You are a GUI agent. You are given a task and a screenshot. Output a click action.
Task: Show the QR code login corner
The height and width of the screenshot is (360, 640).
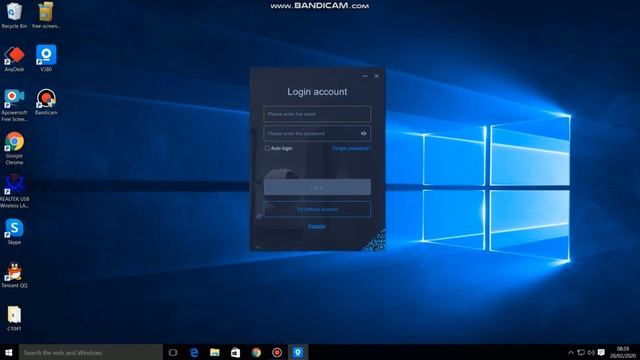pyautogui.click(x=376, y=242)
